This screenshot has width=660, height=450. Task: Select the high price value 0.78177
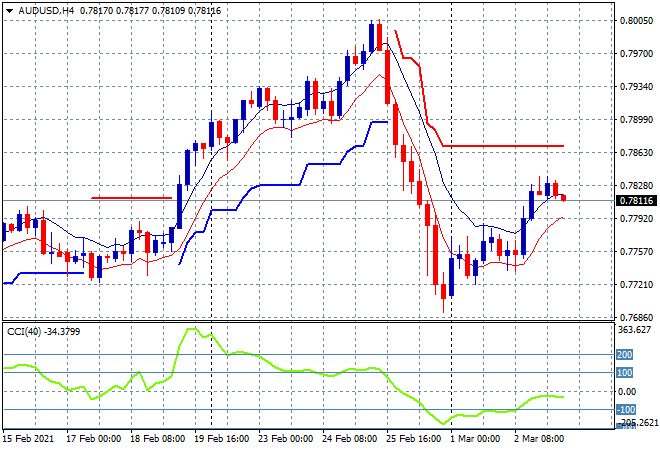click(x=132, y=11)
